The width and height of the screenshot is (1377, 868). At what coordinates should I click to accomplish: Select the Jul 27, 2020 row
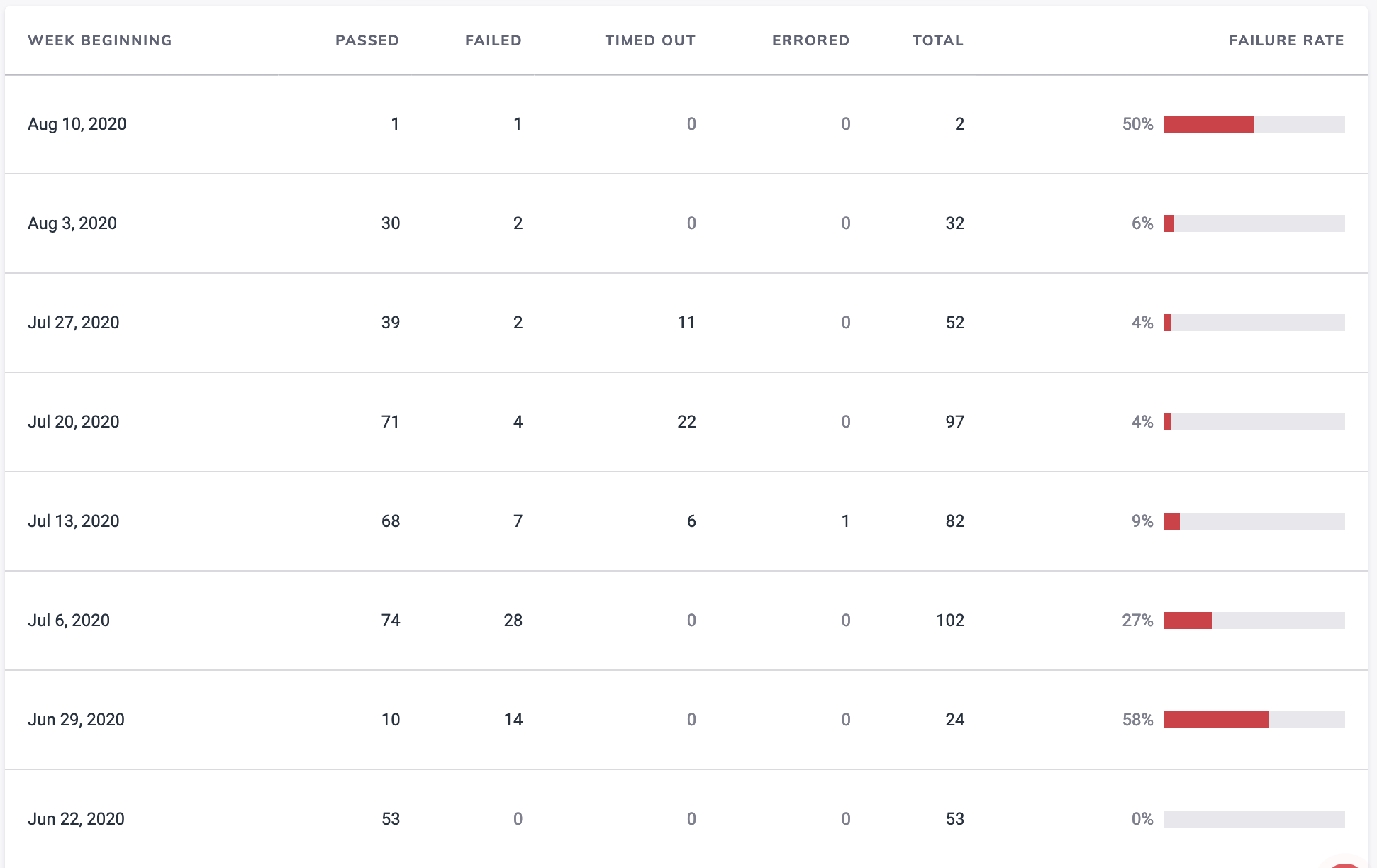(x=74, y=322)
